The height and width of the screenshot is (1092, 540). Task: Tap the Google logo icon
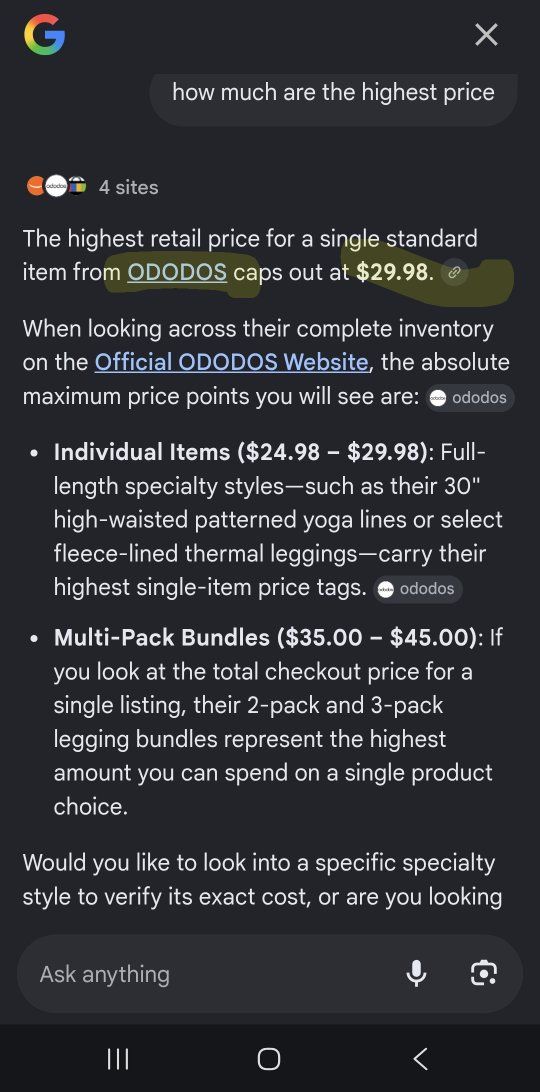[44, 36]
